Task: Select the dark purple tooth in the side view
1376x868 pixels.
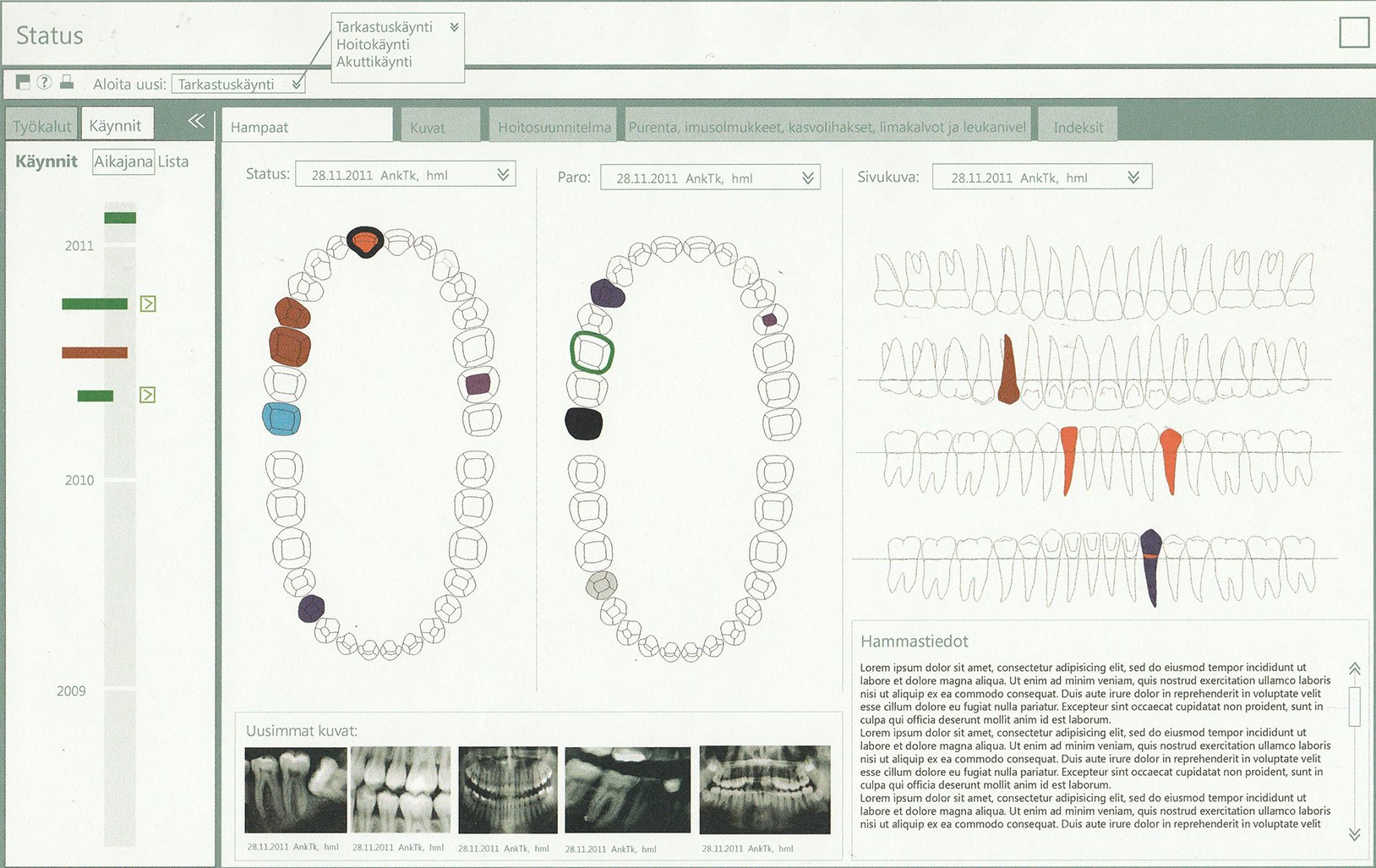Action: click(x=1151, y=567)
